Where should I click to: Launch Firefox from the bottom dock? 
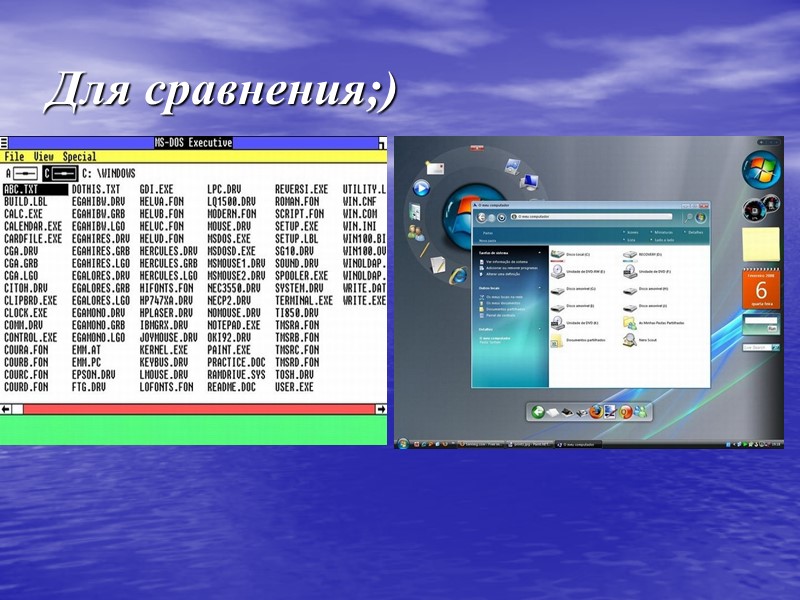click(595, 411)
